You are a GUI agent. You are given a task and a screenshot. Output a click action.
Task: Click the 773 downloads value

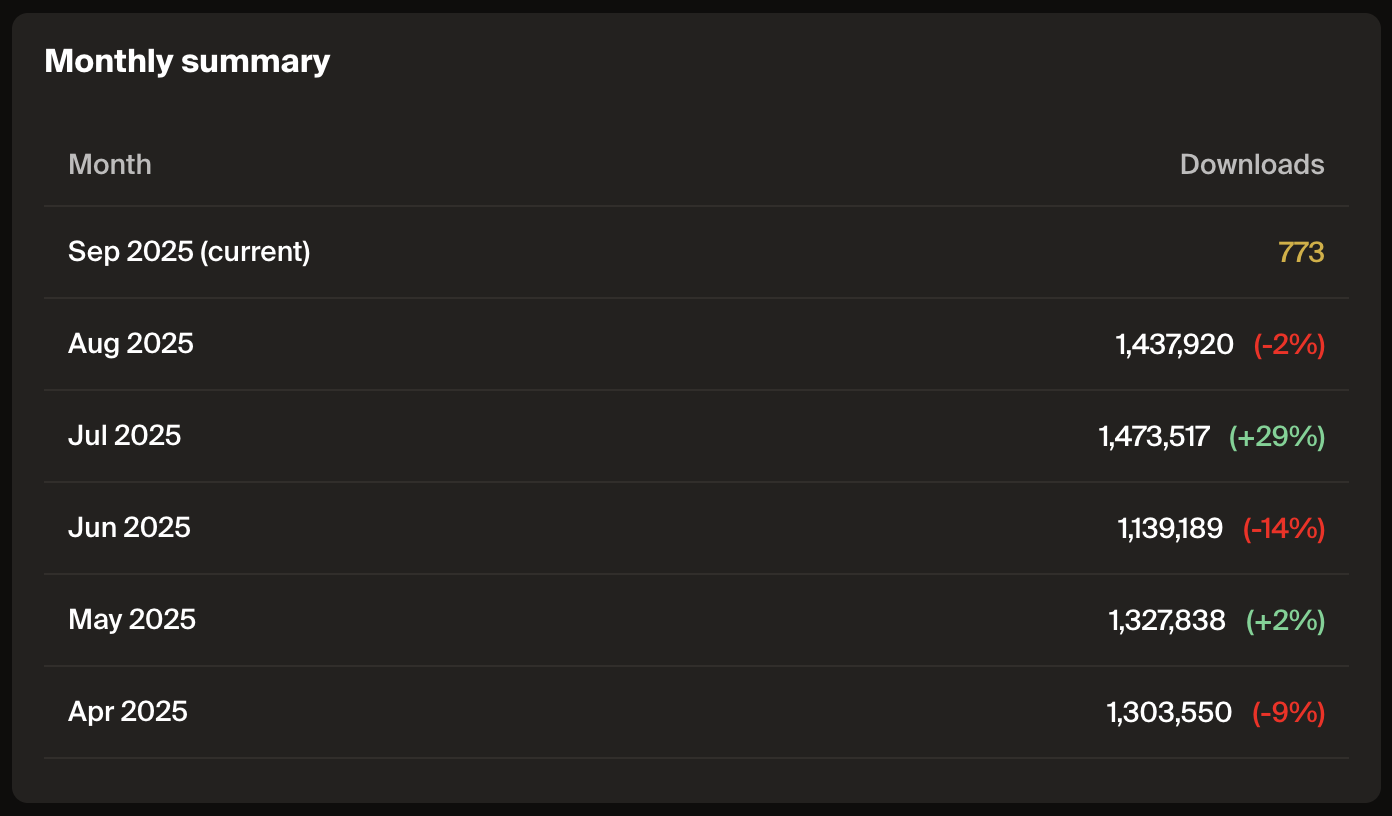click(x=1301, y=253)
